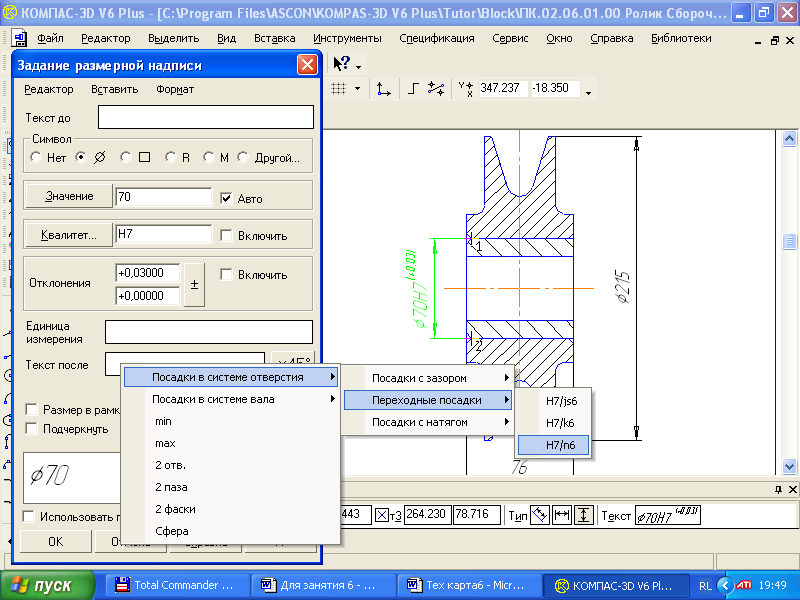
Task: Open the 'Спецификация' menu
Action: [x=437, y=38]
